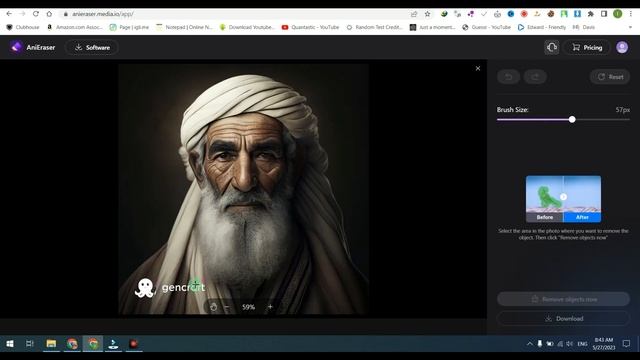
Task: Bookmark this page with the star
Action: coord(427,14)
